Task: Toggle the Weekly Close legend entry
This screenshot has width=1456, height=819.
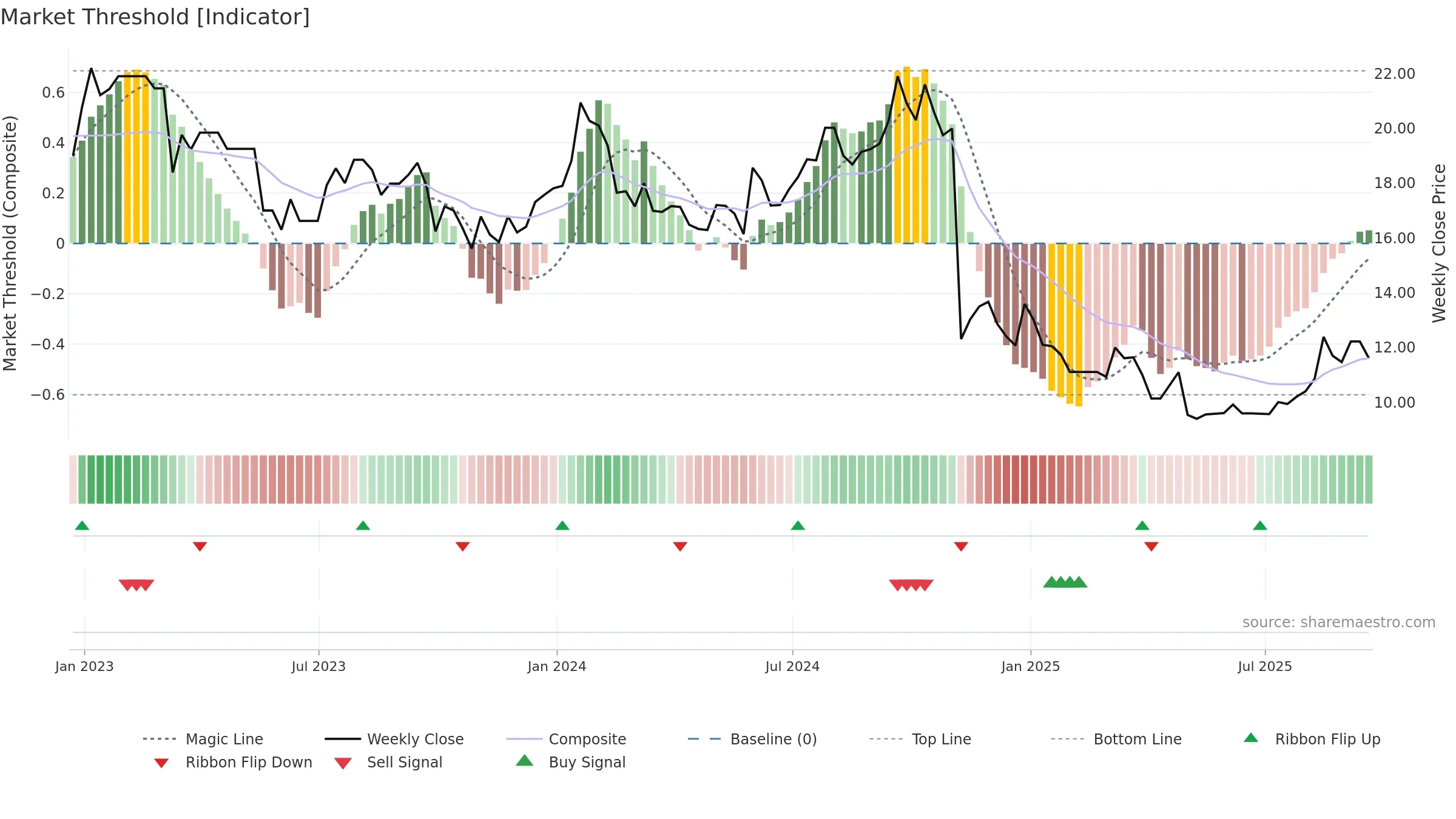Action: 394,739
